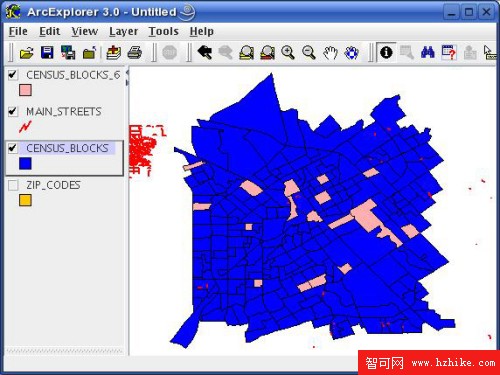Uncheck the CENSUS_BLOCKS layer checkbox
The height and width of the screenshot is (375, 500).
(13, 148)
